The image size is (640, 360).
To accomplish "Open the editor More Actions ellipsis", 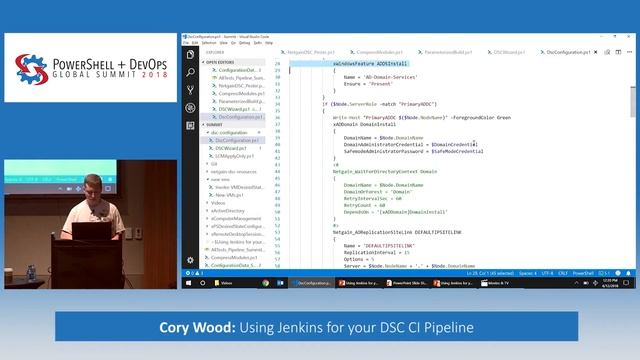I will pyautogui.click(x=629, y=52).
